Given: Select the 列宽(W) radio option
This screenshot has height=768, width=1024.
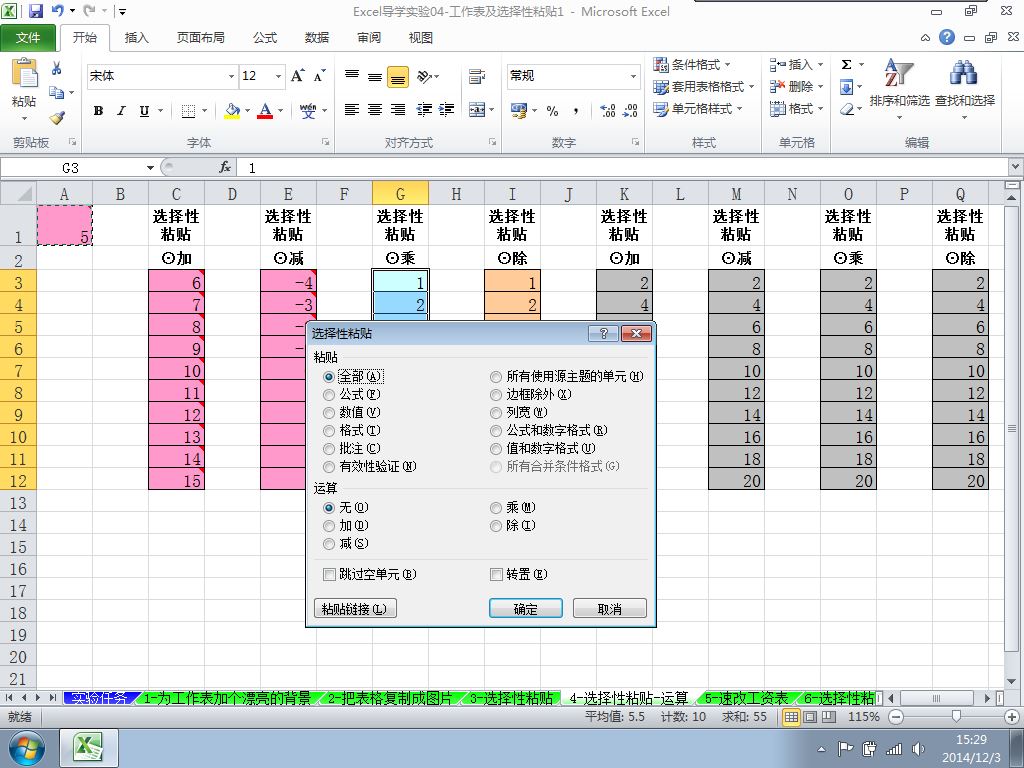Looking at the screenshot, I should [x=496, y=413].
